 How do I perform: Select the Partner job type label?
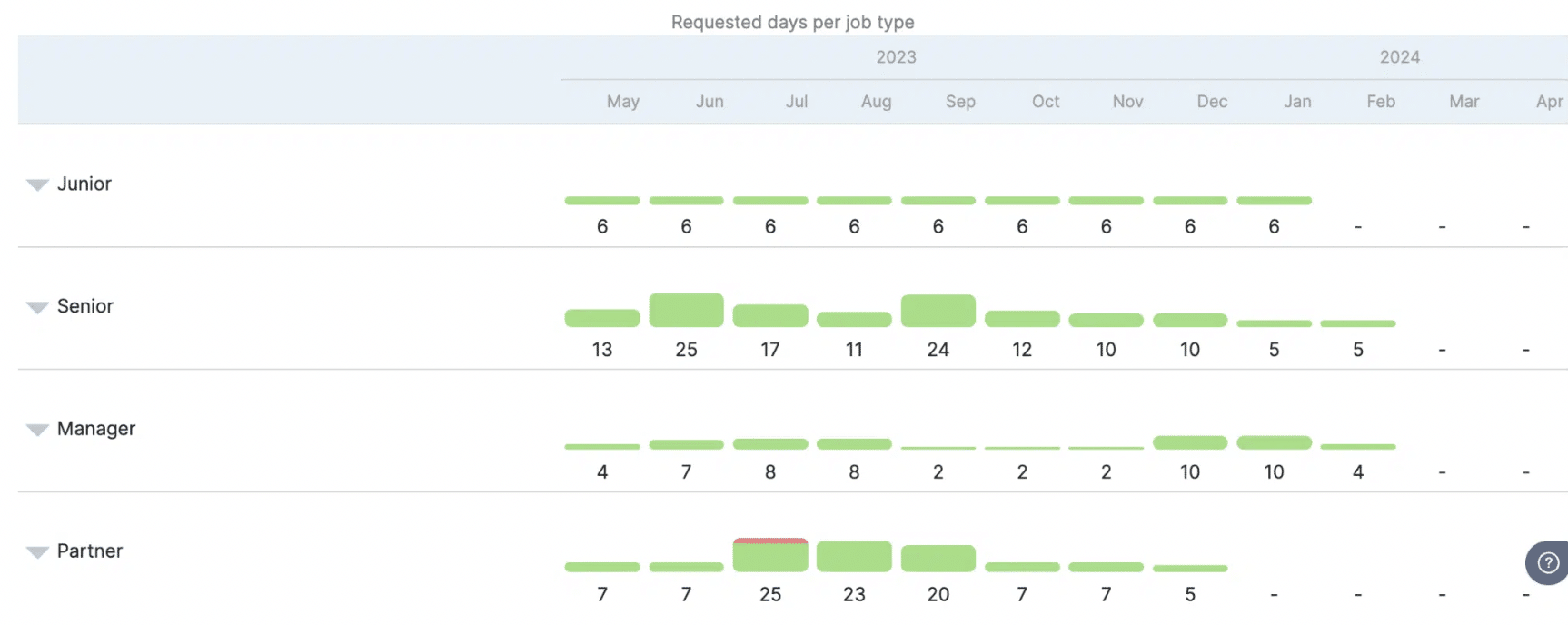coord(90,551)
